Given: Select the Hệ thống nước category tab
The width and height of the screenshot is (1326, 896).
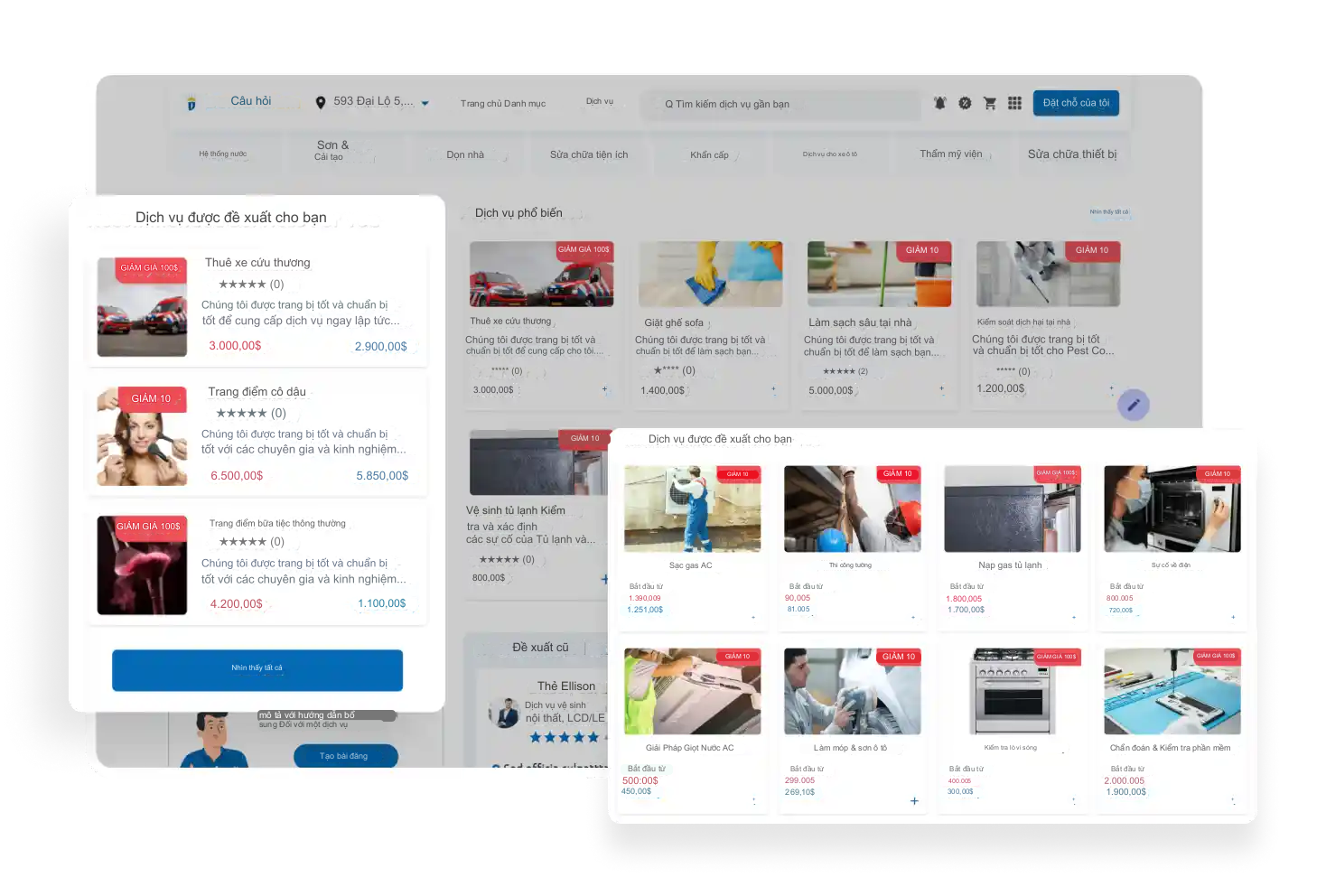Looking at the screenshot, I should point(223,154).
